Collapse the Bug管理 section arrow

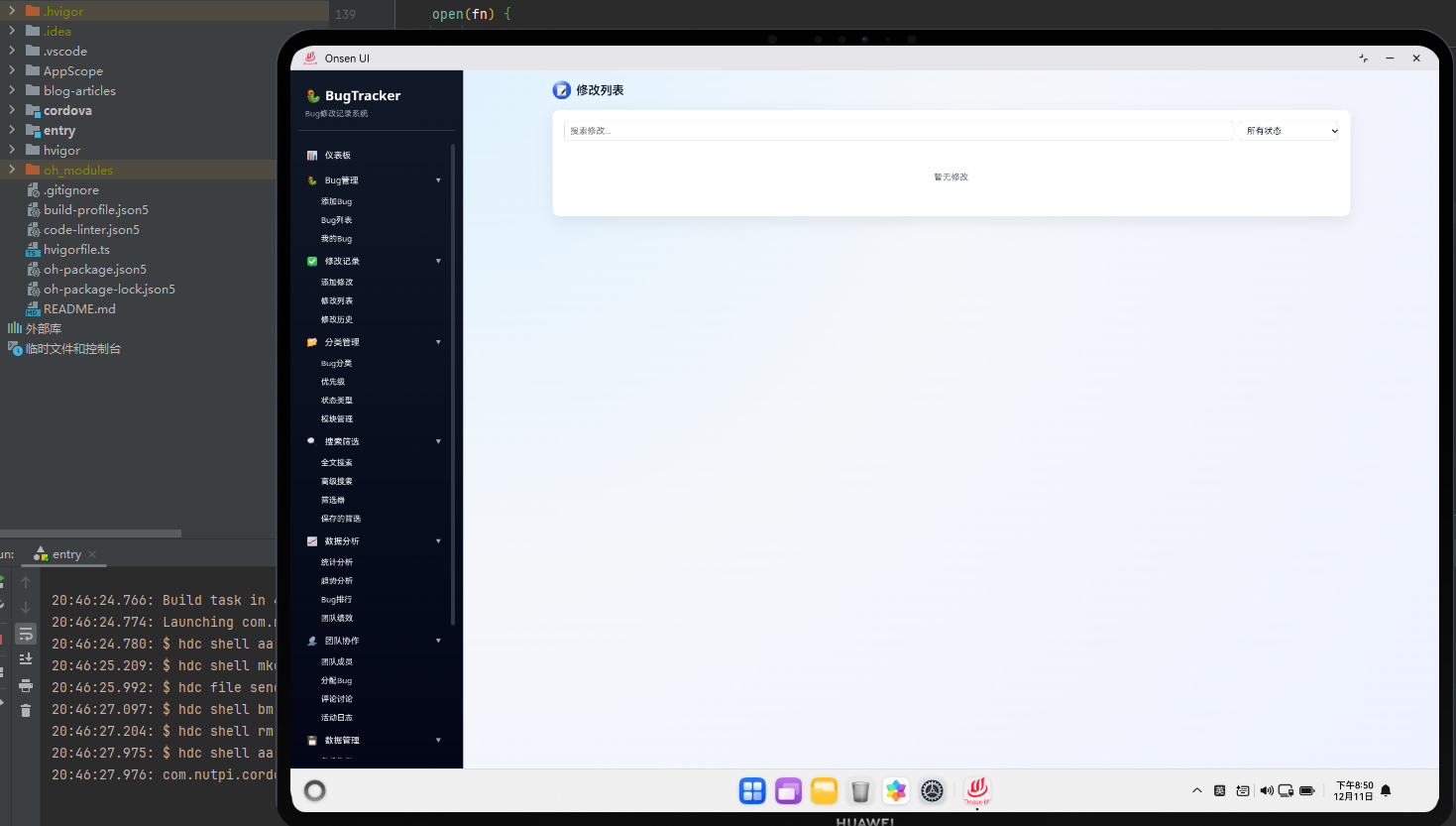pyautogui.click(x=438, y=180)
